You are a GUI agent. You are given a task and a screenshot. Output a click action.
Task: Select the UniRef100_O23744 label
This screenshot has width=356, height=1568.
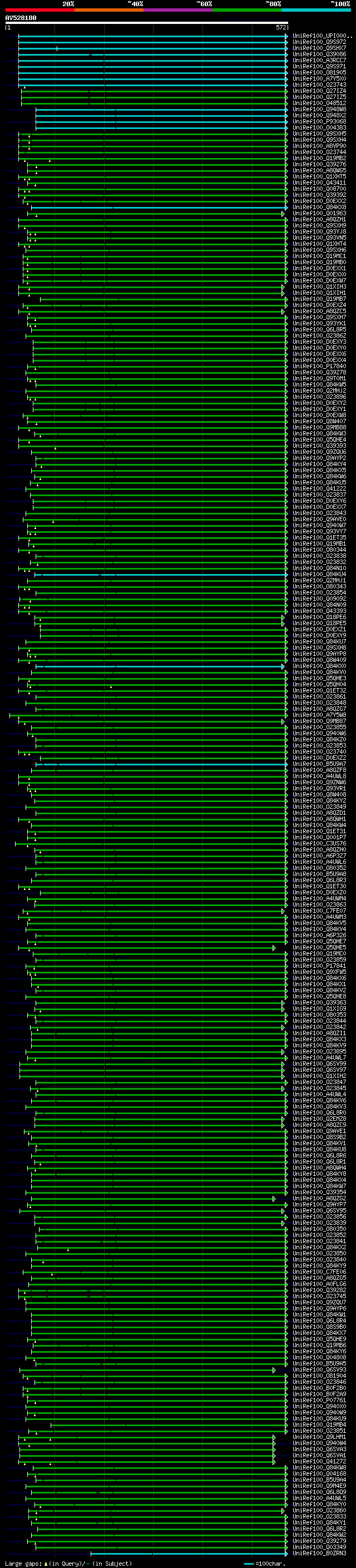tap(319, 151)
